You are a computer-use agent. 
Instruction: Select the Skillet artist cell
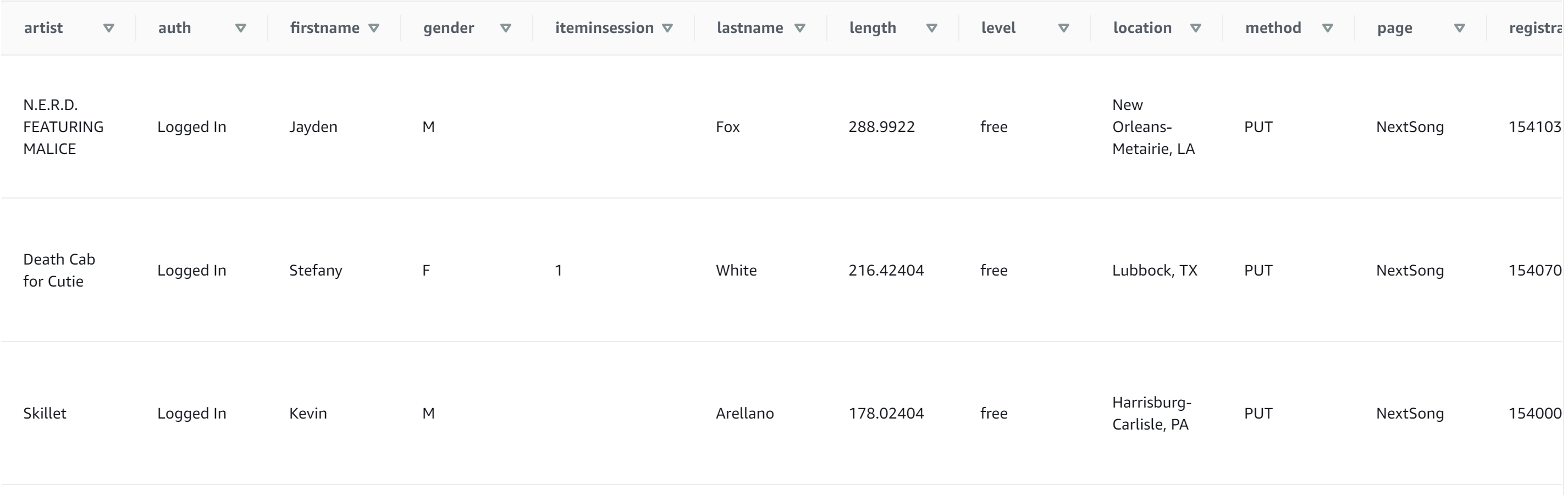(45, 413)
